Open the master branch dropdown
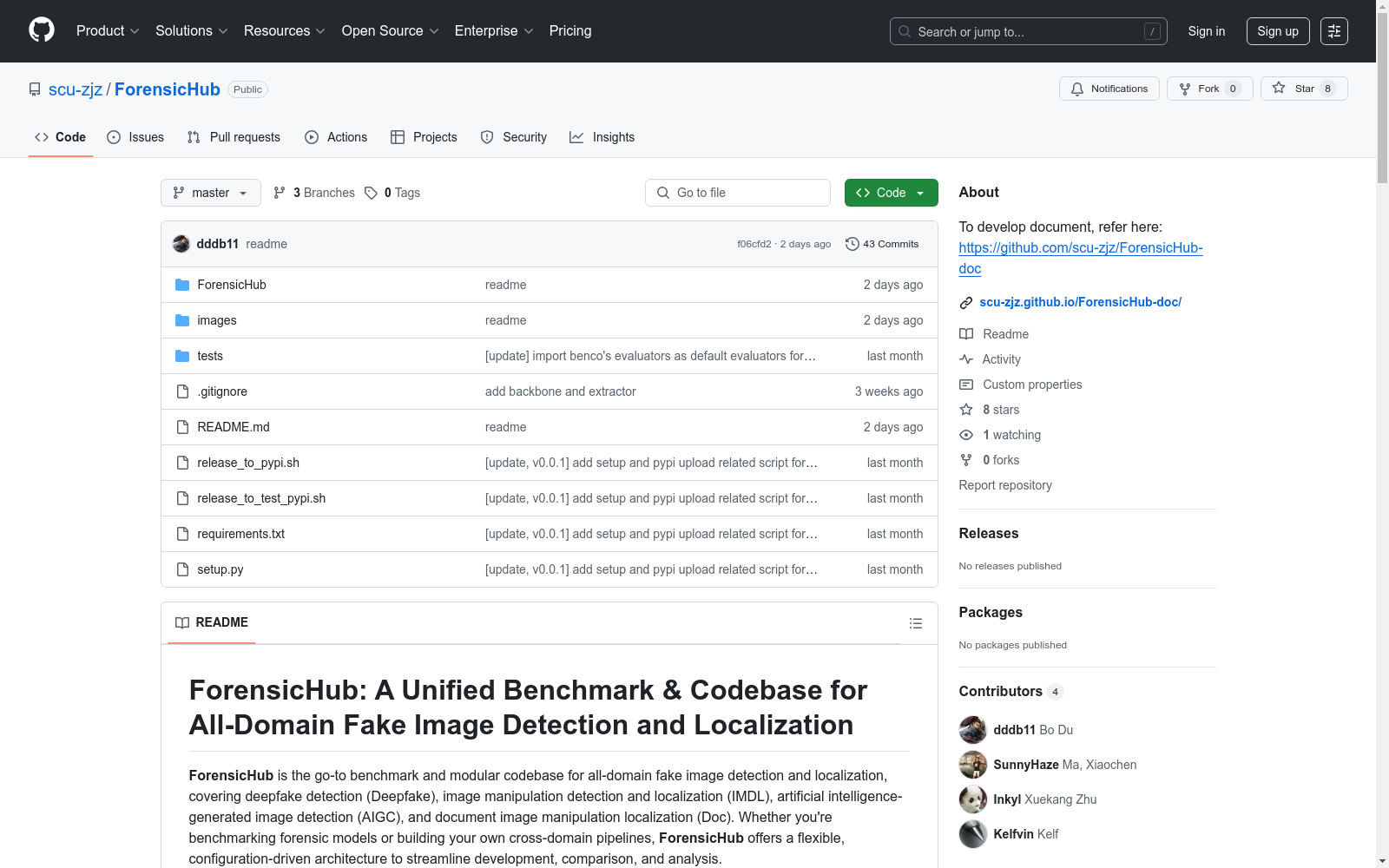The height and width of the screenshot is (868, 1389). 210,193
